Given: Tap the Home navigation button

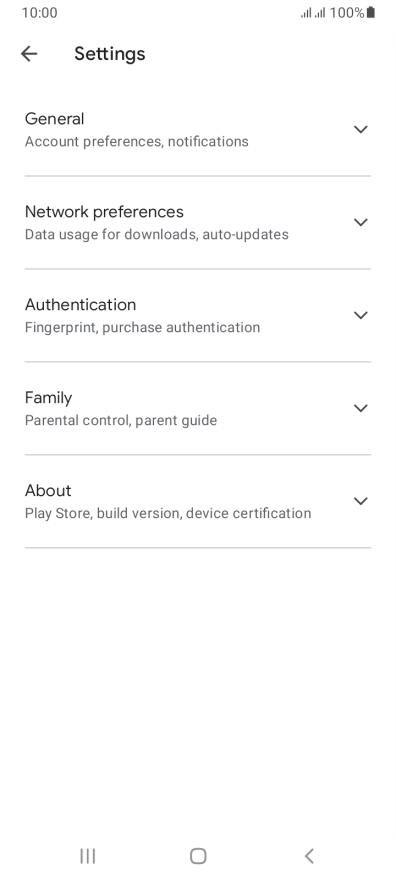Looking at the screenshot, I should coord(198,856).
